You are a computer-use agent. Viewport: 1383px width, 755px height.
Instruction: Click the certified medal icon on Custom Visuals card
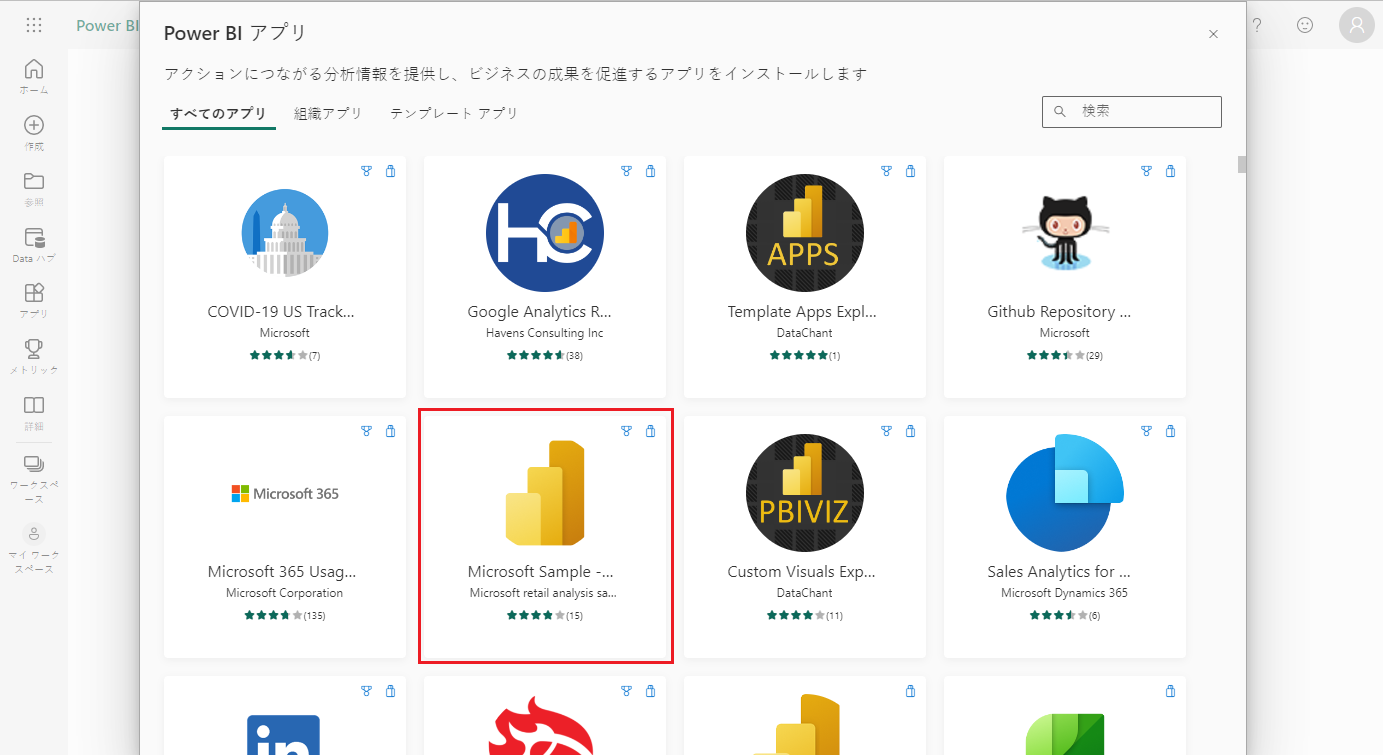point(886,431)
